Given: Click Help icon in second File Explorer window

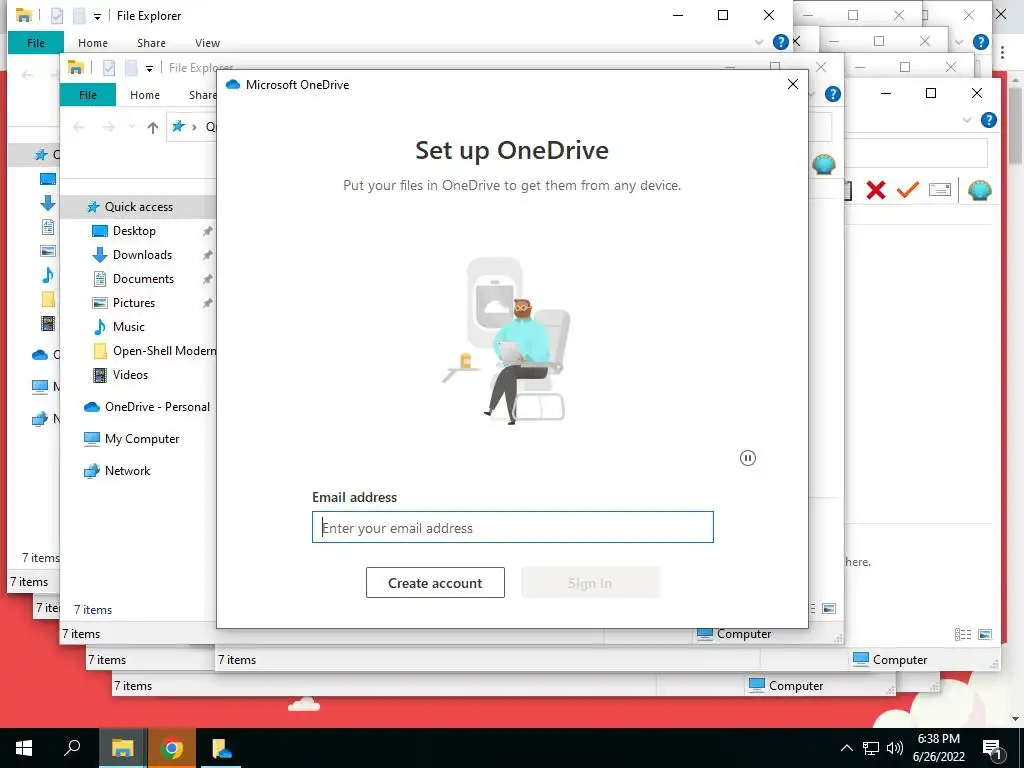Looking at the screenshot, I should pyautogui.click(x=833, y=94).
